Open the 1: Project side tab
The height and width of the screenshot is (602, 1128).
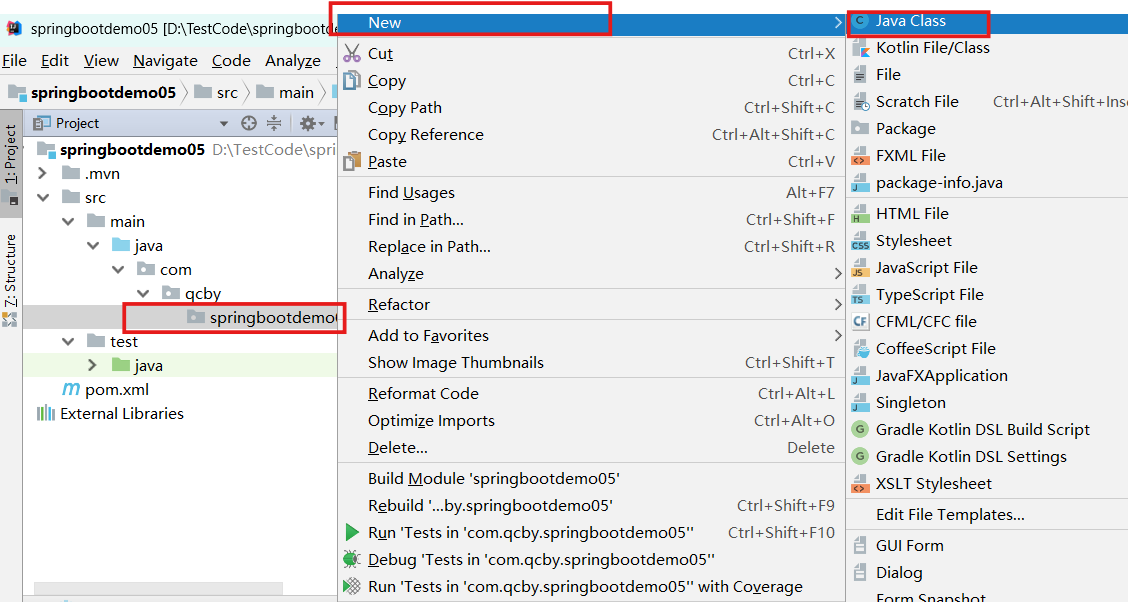coord(11,164)
